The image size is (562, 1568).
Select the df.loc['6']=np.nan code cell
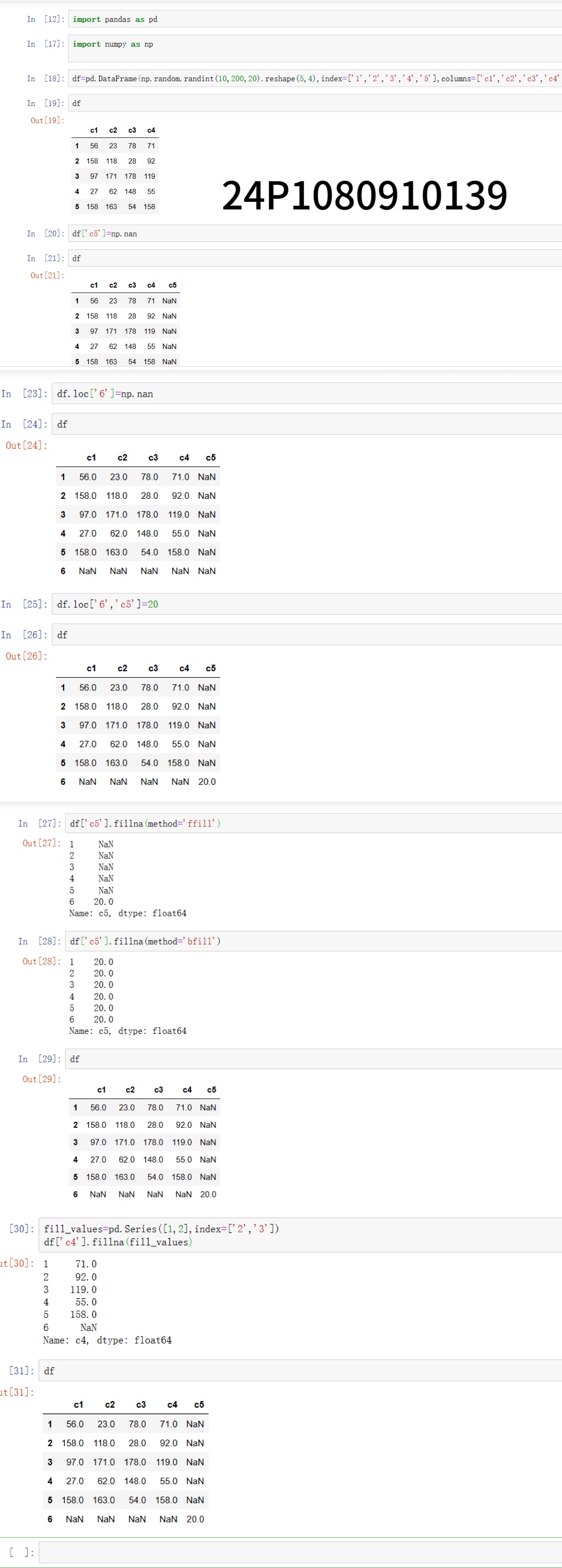[x=307, y=394]
